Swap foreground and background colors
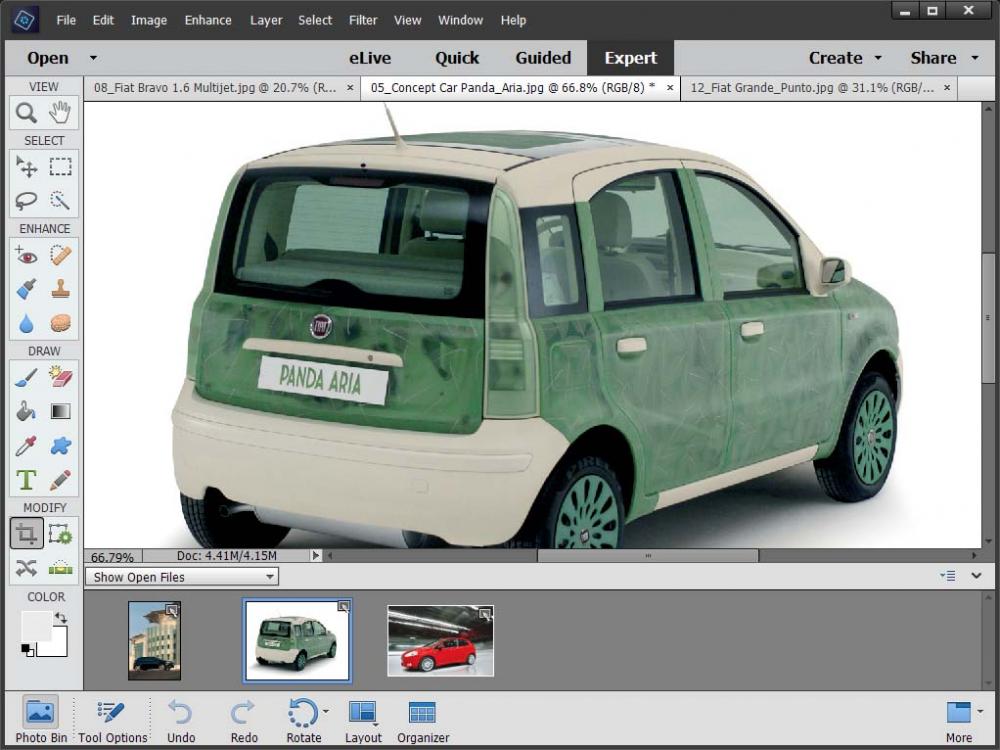 click(61, 617)
